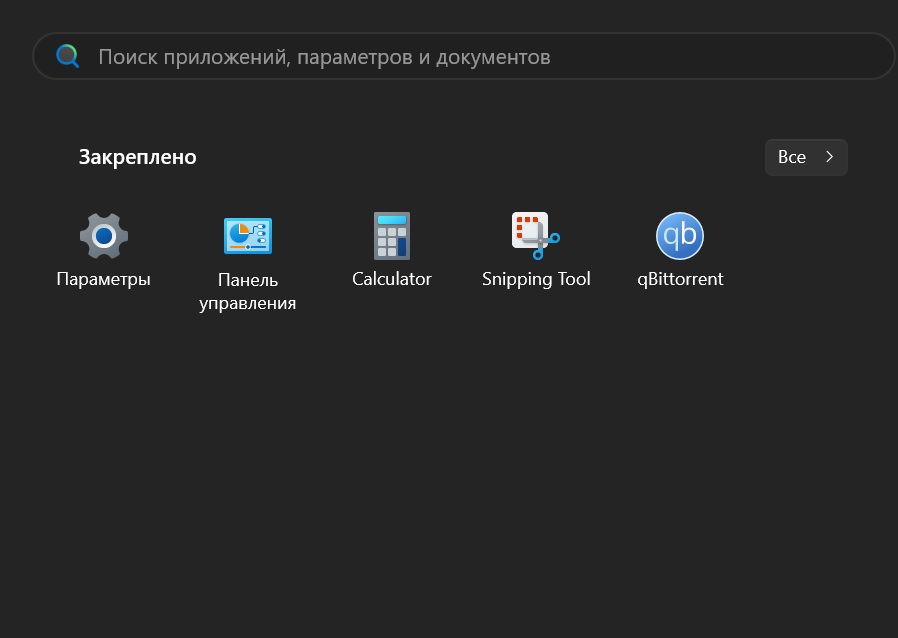Select the 'Панель управления' text label
Viewport: 898px width, 638px height.
pos(248,291)
